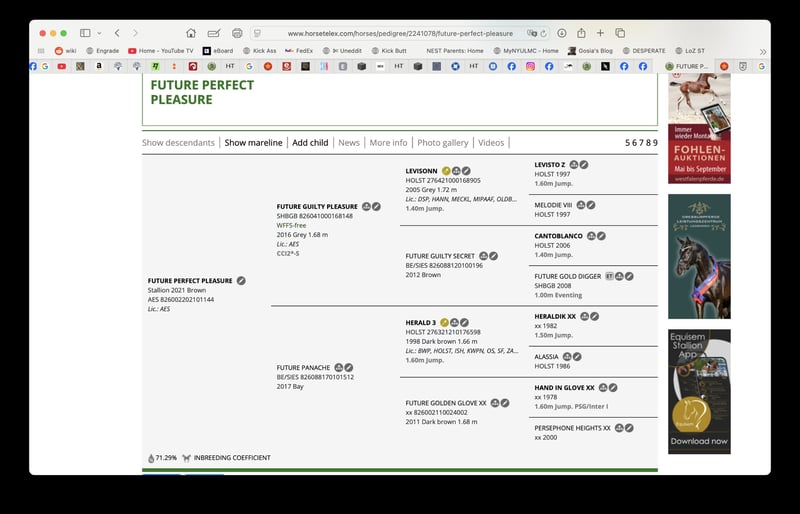
Task: Click the edit pencil icon beside Herald 3
Action: 465,323
